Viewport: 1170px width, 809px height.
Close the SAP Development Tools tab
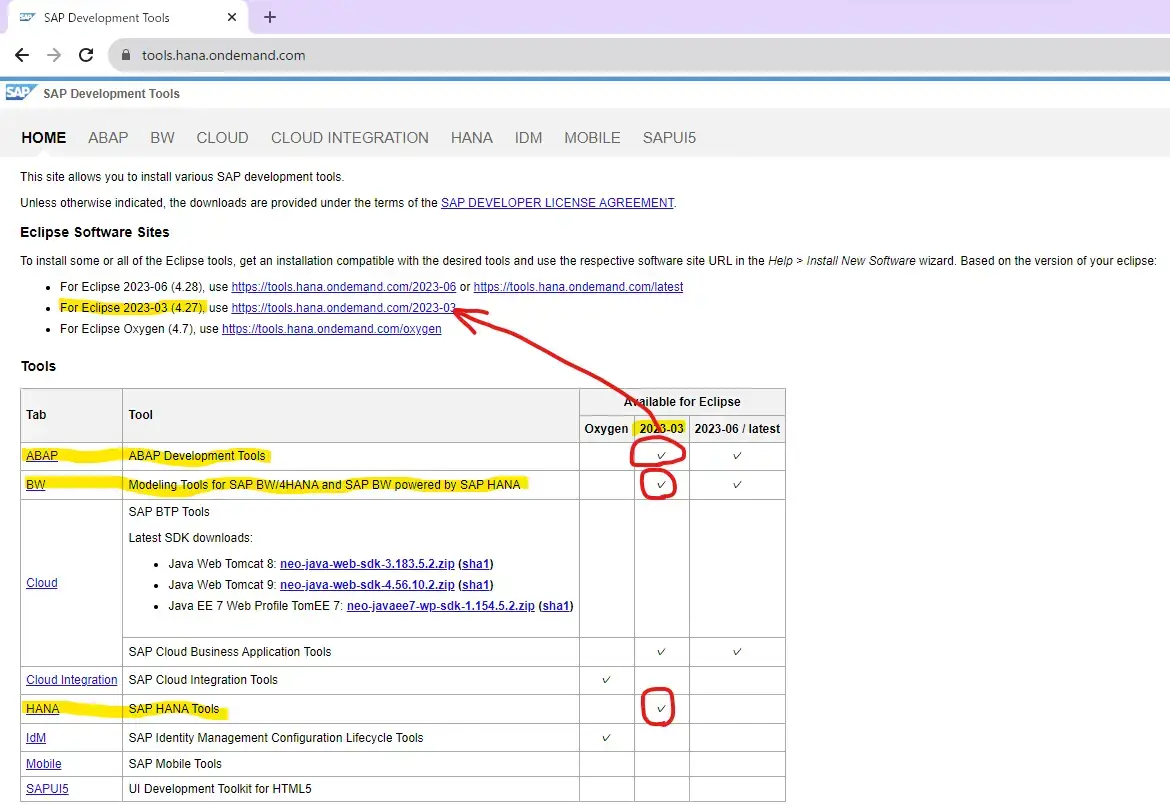coord(232,17)
